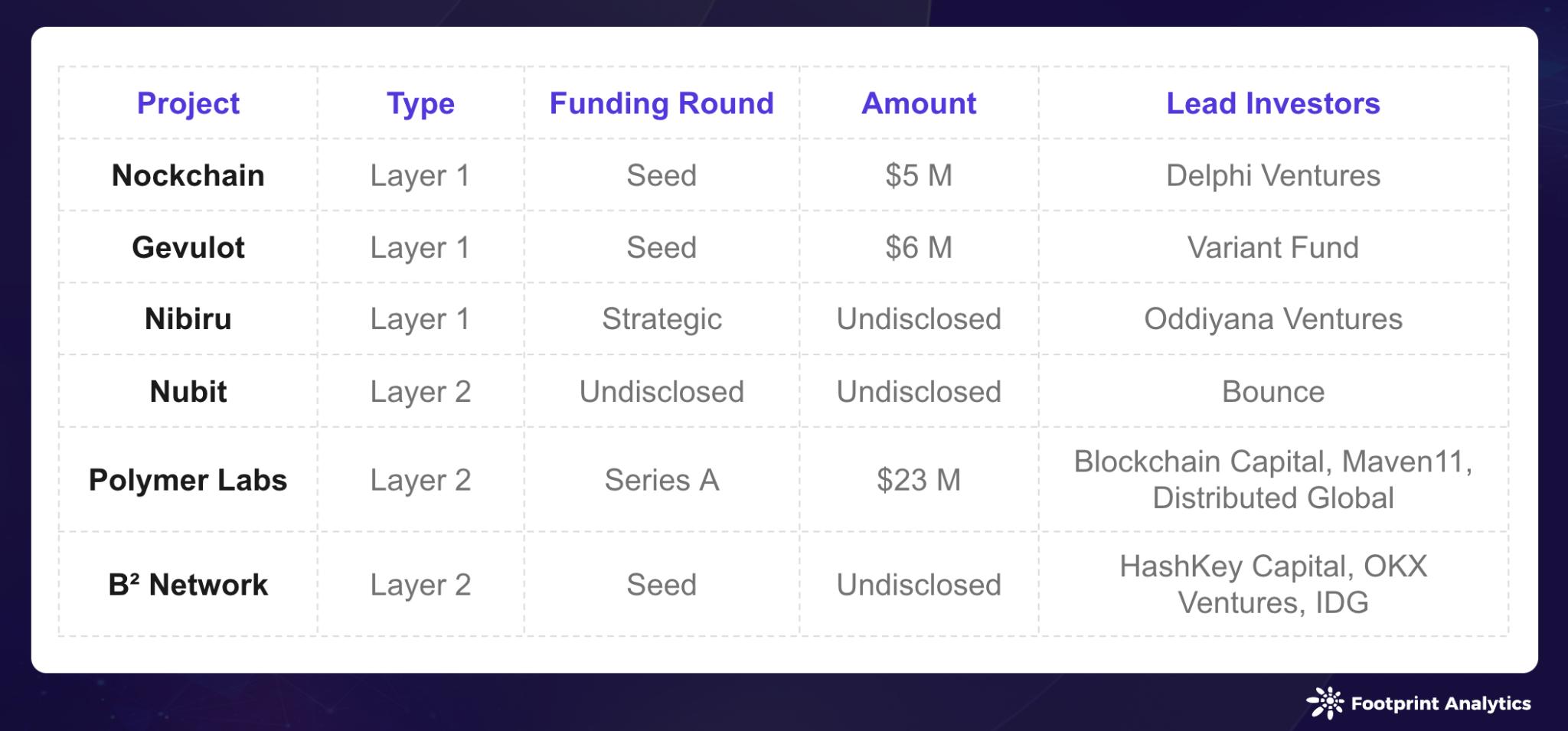
Task: Click the $23 M amount cell
Action: pyautogui.click(x=919, y=480)
